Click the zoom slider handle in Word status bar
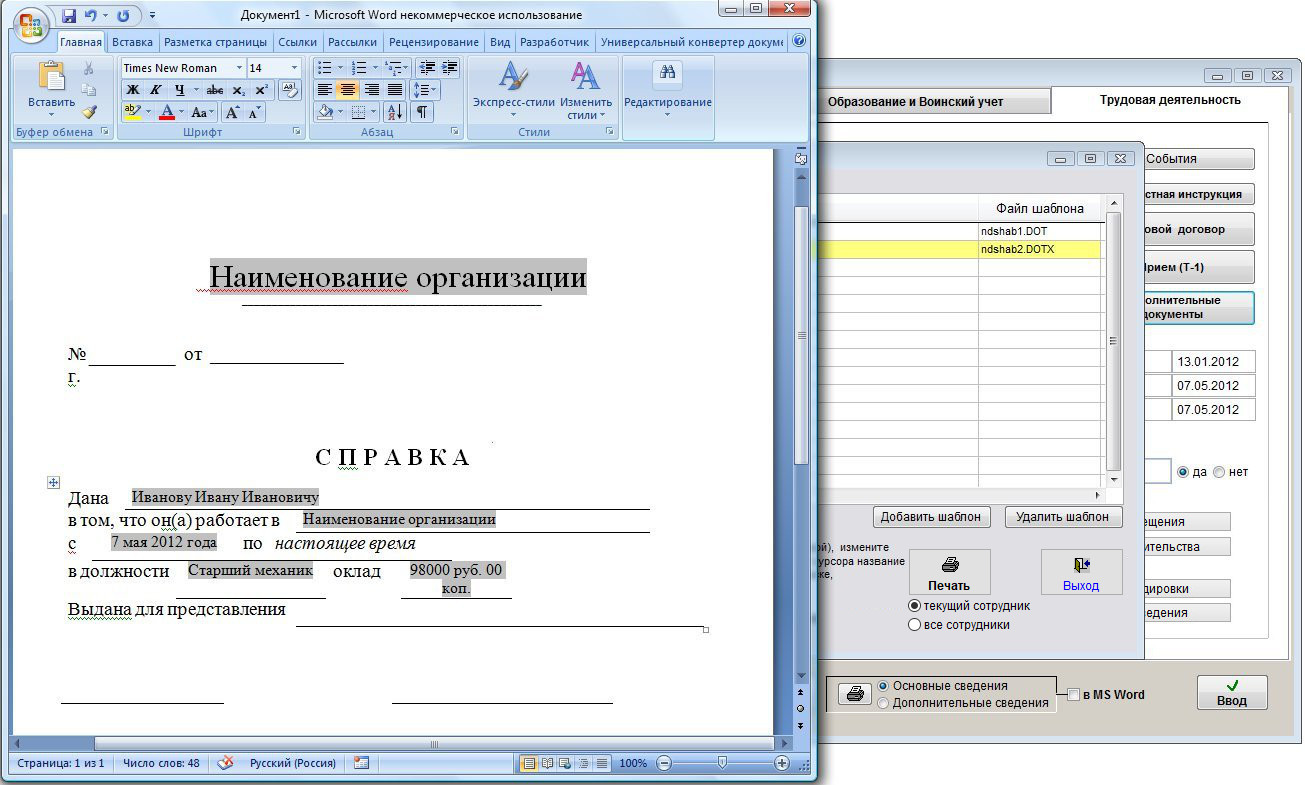Image resolution: width=1305 pixels, height=785 pixels. (x=722, y=763)
